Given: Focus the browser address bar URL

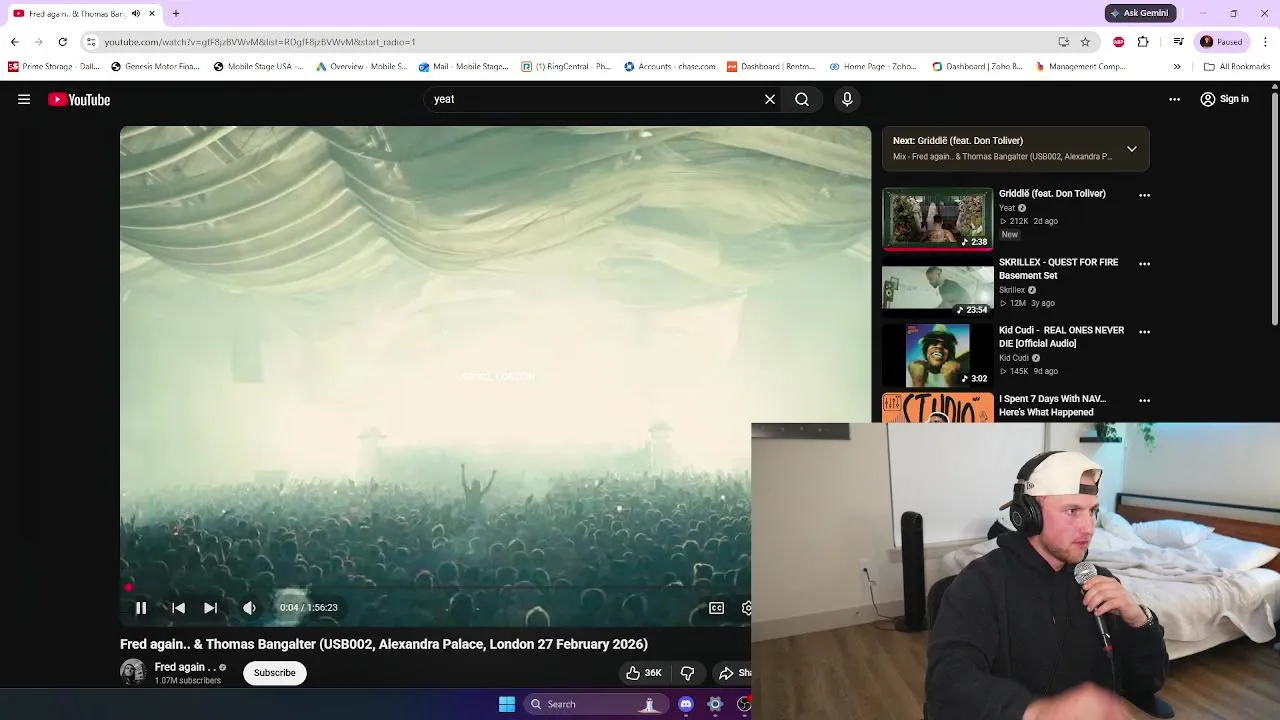Looking at the screenshot, I should tap(260, 42).
